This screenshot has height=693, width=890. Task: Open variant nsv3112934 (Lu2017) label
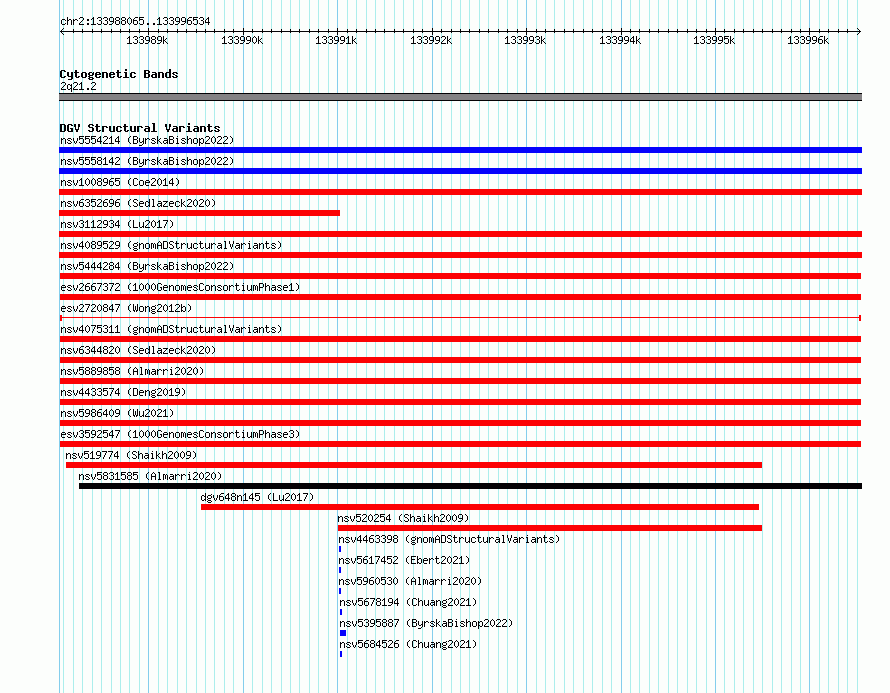click(117, 224)
